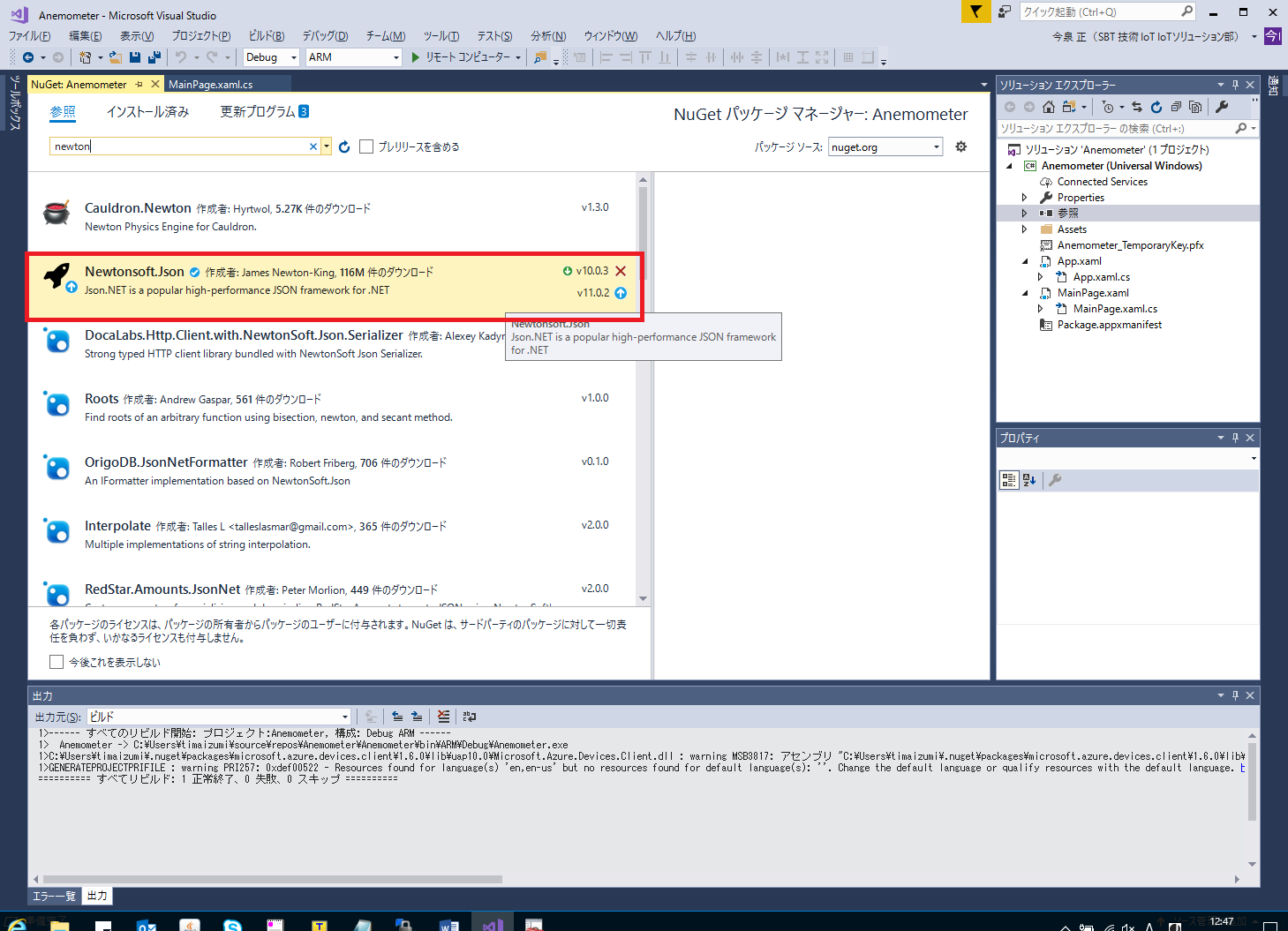
Task: Open the ビルド(B) menu
Action: click(267, 36)
